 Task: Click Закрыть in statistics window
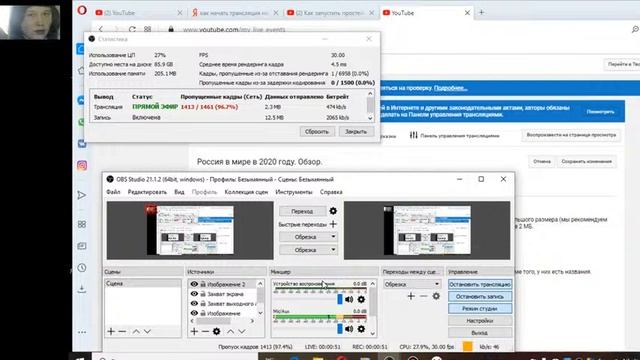pyautogui.click(x=356, y=132)
